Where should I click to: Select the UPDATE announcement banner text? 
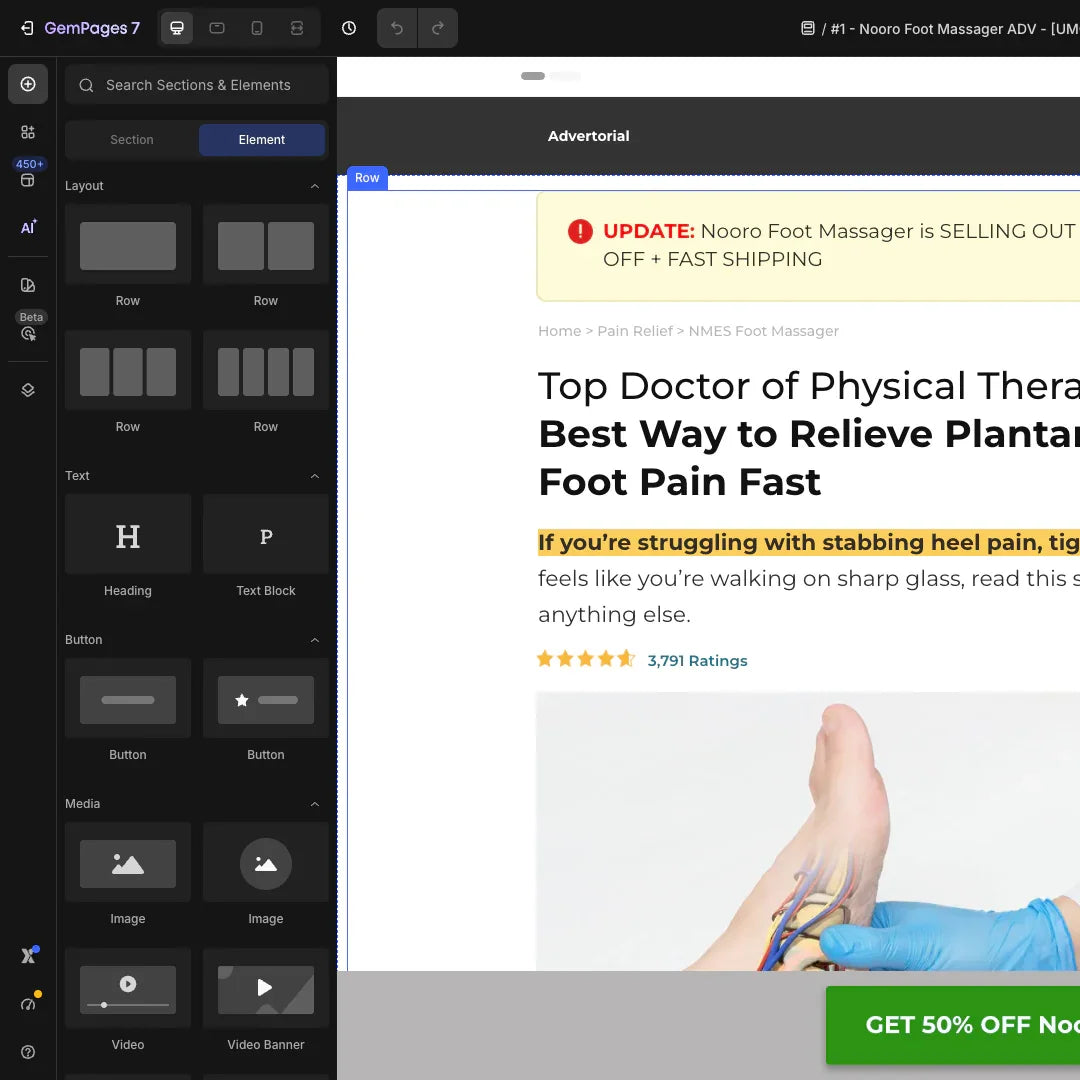click(841, 245)
